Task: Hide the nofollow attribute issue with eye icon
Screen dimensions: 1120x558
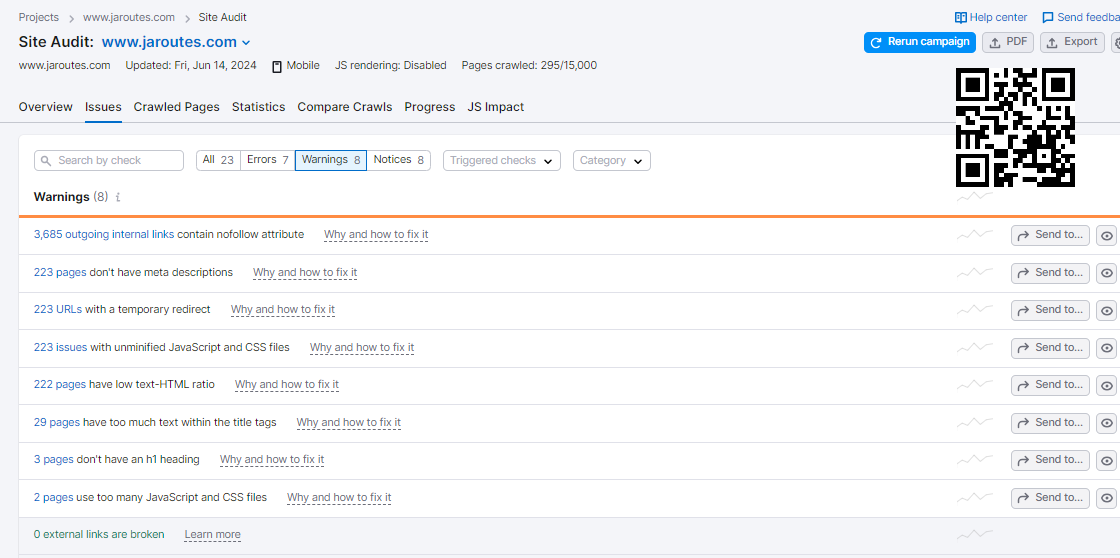Action: 1106,236
